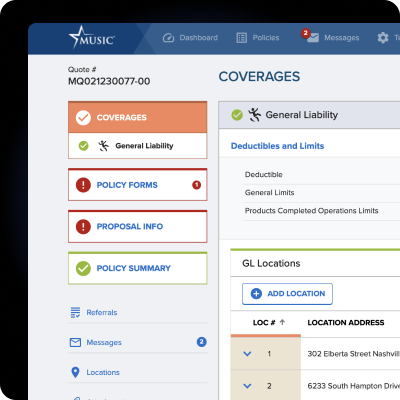Screen dimensions: 400x400
Task: Click the green check icon on Policy Summary
Action: tap(83, 268)
